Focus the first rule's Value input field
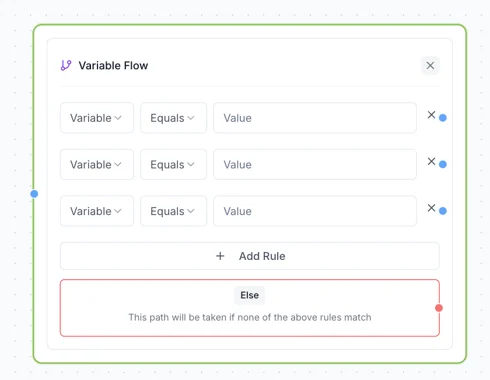 pos(315,118)
